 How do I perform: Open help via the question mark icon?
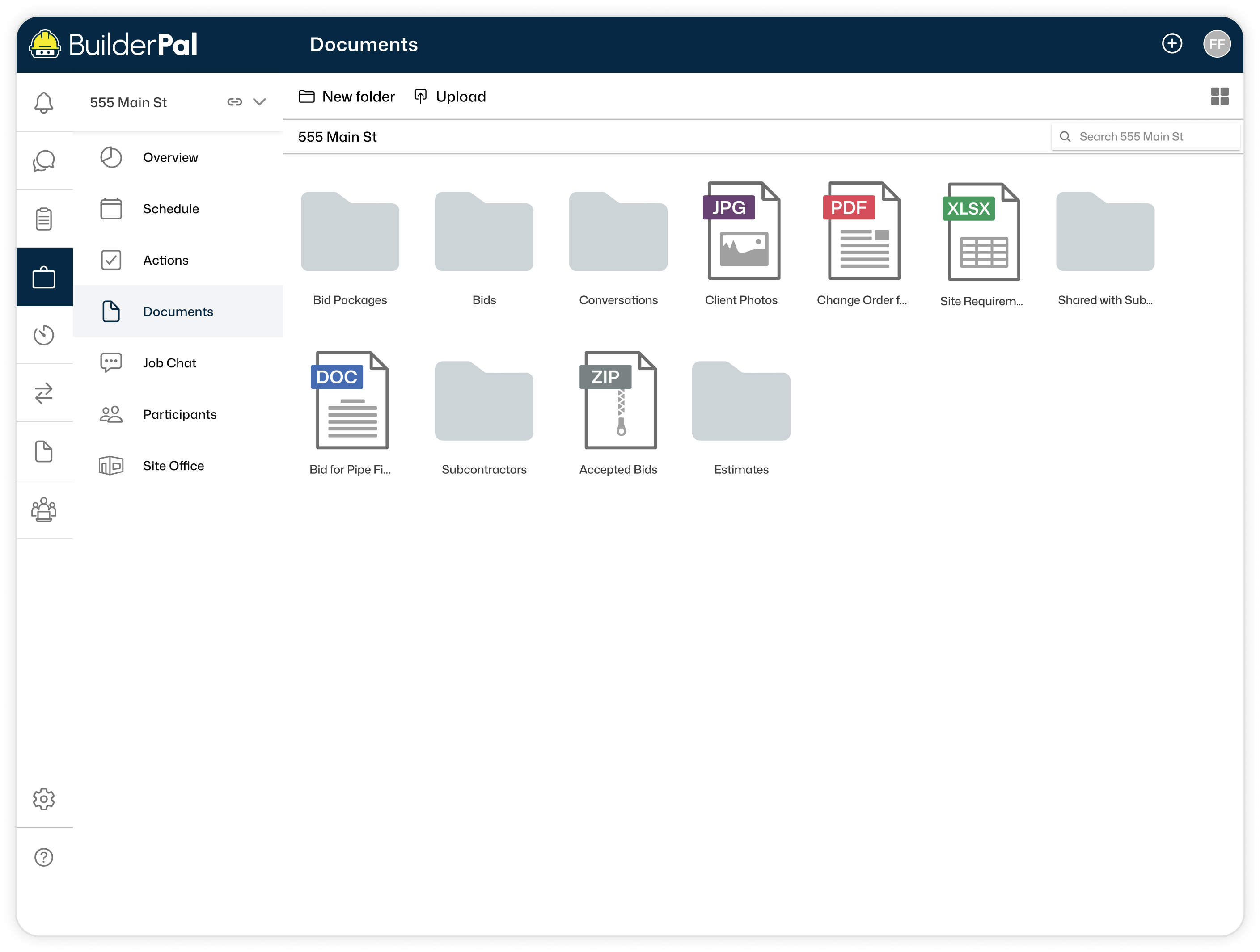pyautogui.click(x=44, y=857)
